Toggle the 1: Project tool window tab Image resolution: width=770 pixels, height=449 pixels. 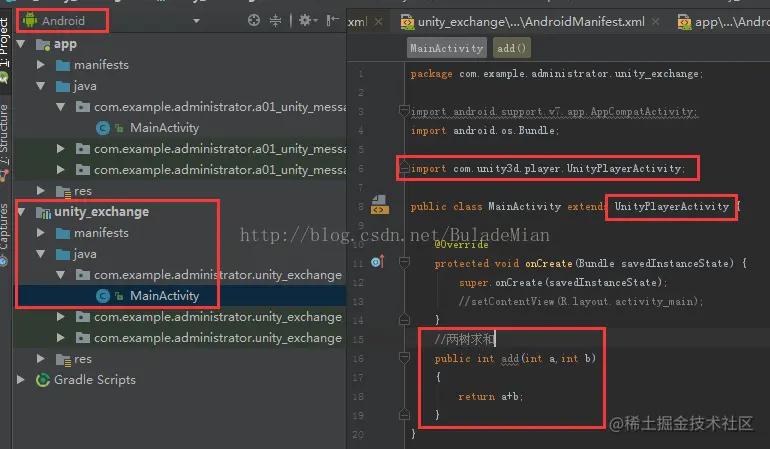coord(4,42)
